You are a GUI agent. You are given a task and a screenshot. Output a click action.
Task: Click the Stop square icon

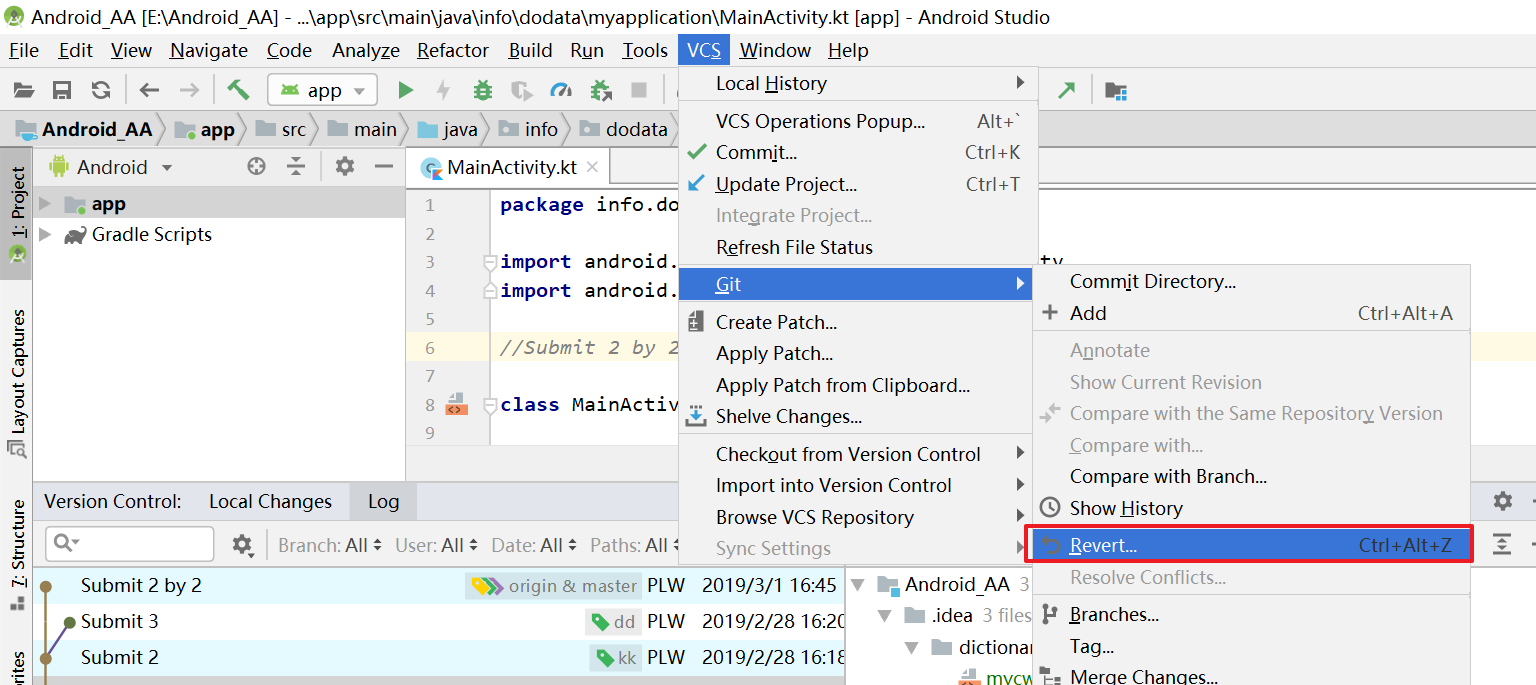coord(639,91)
